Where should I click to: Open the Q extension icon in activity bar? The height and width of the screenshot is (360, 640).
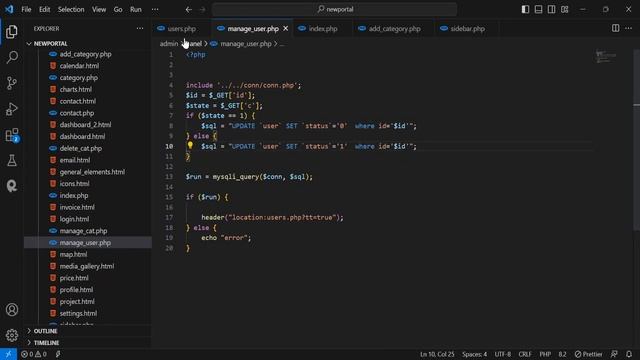pyautogui.click(x=12, y=186)
